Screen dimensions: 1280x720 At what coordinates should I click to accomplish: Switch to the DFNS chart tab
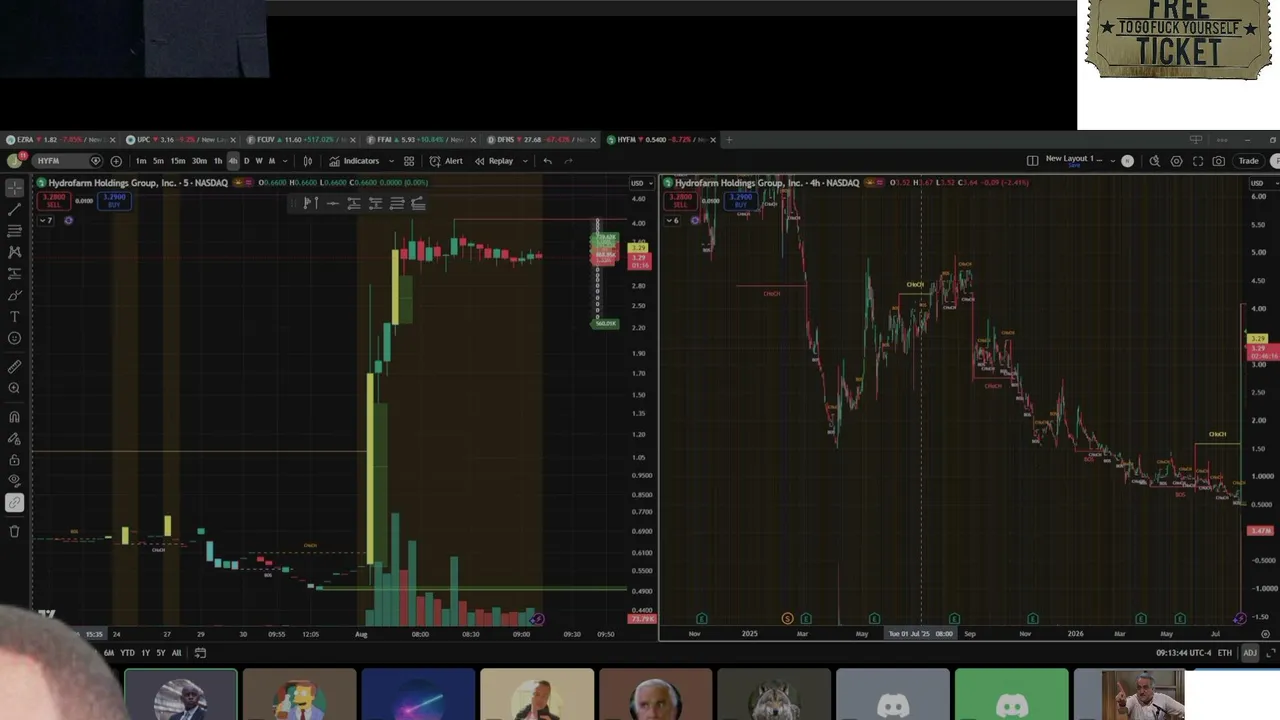pyautogui.click(x=540, y=139)
